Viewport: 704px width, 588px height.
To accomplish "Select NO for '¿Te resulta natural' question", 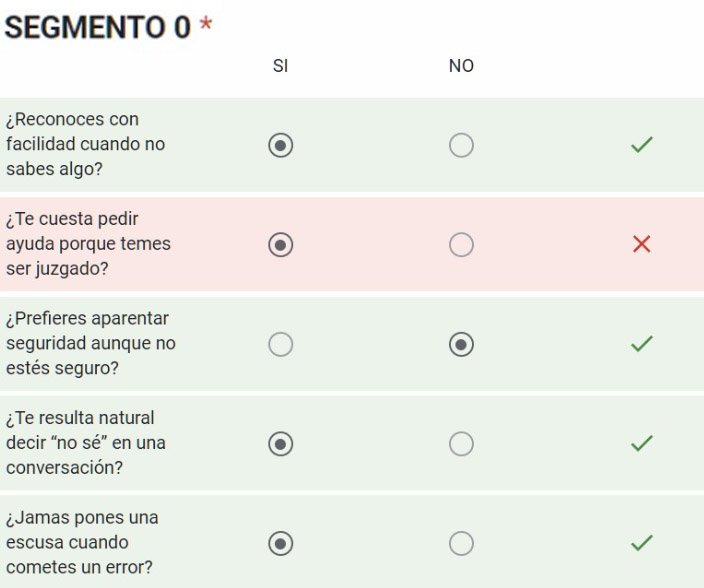I will (x=461, y=444).
